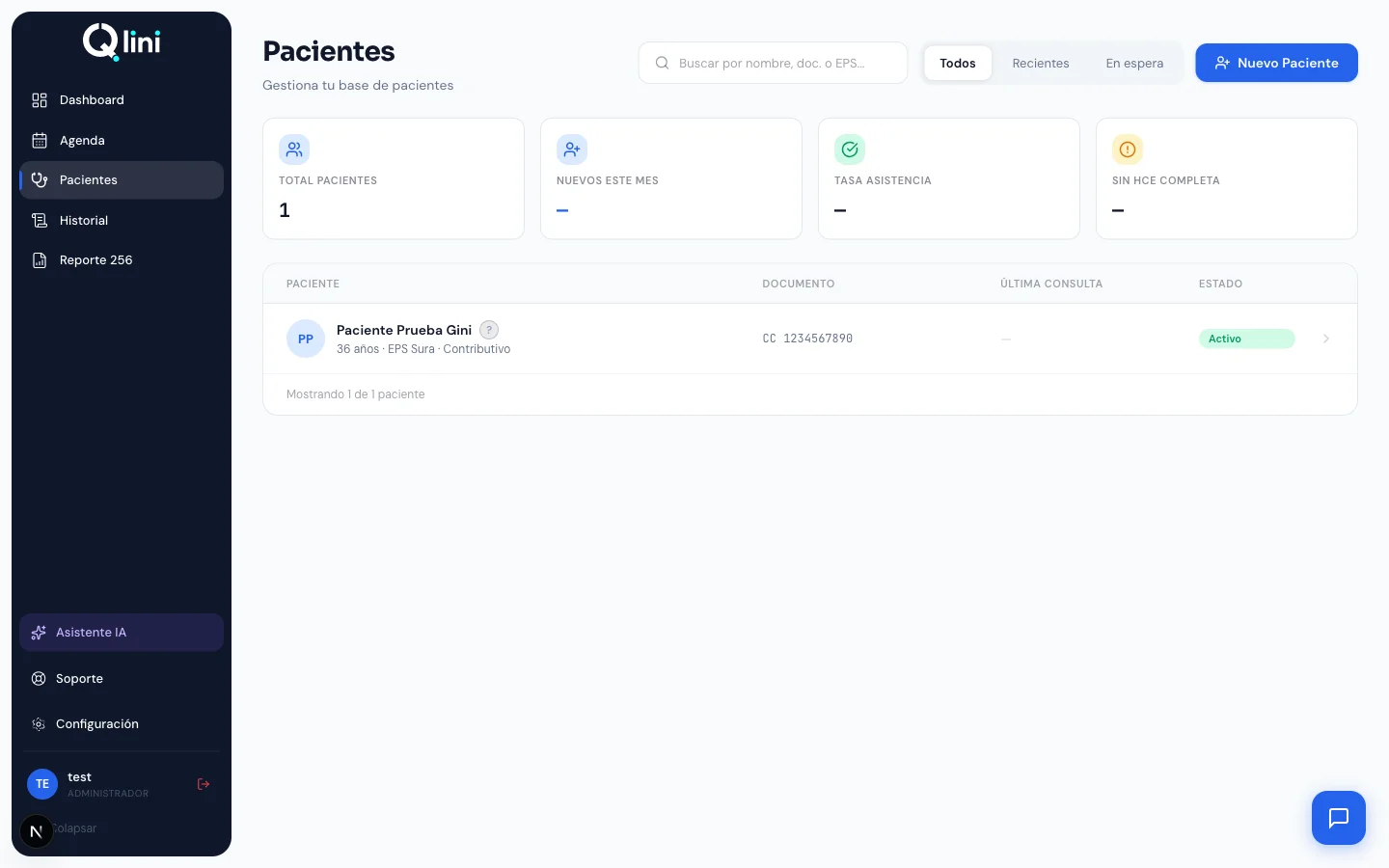Open the Dashboard page from the sidebar
Screen dimensions: 1389x868
122,100
